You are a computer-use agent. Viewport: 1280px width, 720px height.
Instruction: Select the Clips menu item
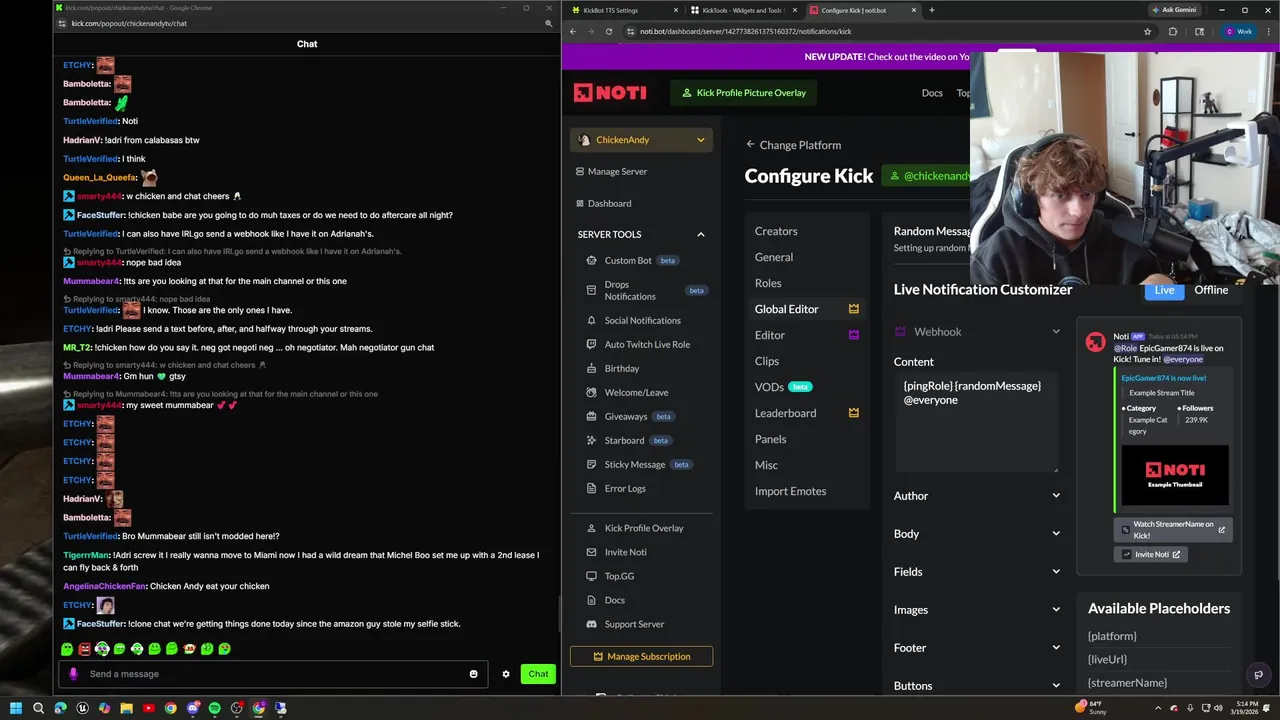767,361
